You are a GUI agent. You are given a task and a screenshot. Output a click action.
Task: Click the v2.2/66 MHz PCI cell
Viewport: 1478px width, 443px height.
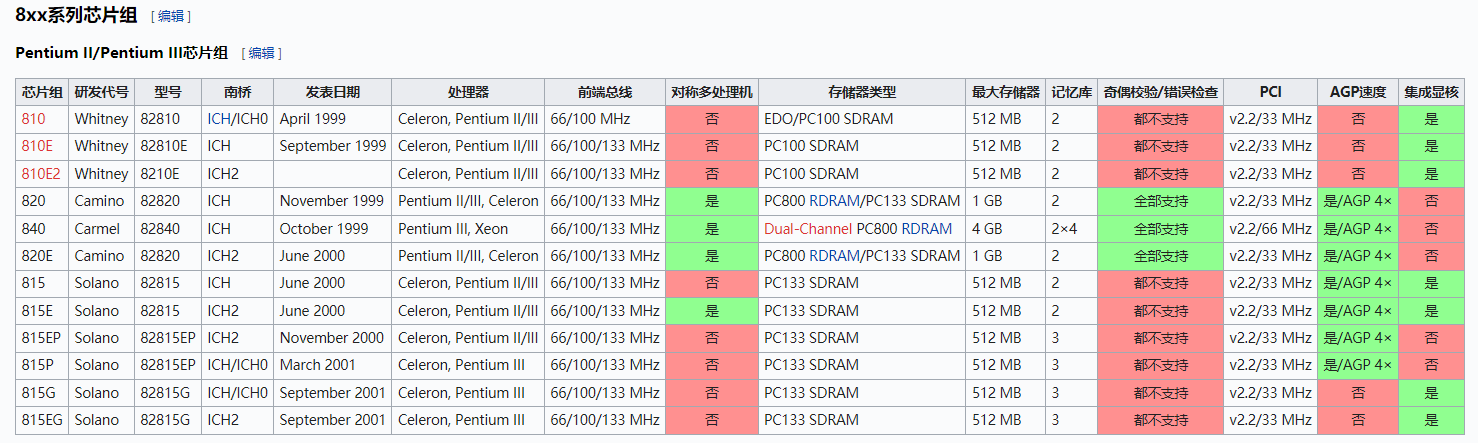click(1270, 228)
